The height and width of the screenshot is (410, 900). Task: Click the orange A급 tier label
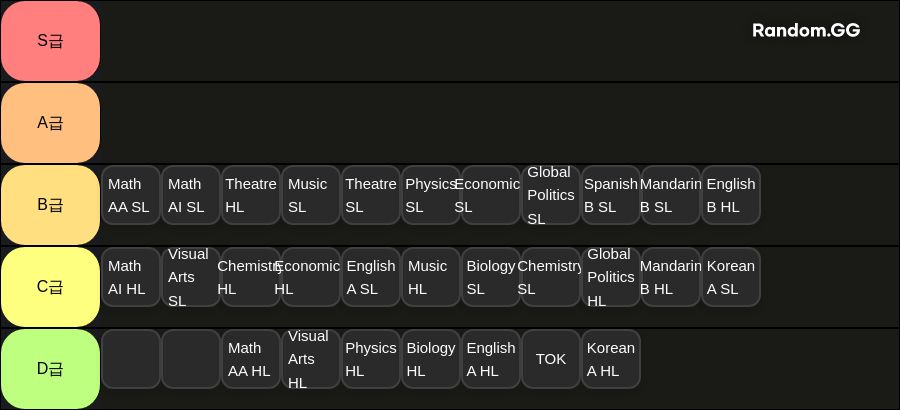51,123
